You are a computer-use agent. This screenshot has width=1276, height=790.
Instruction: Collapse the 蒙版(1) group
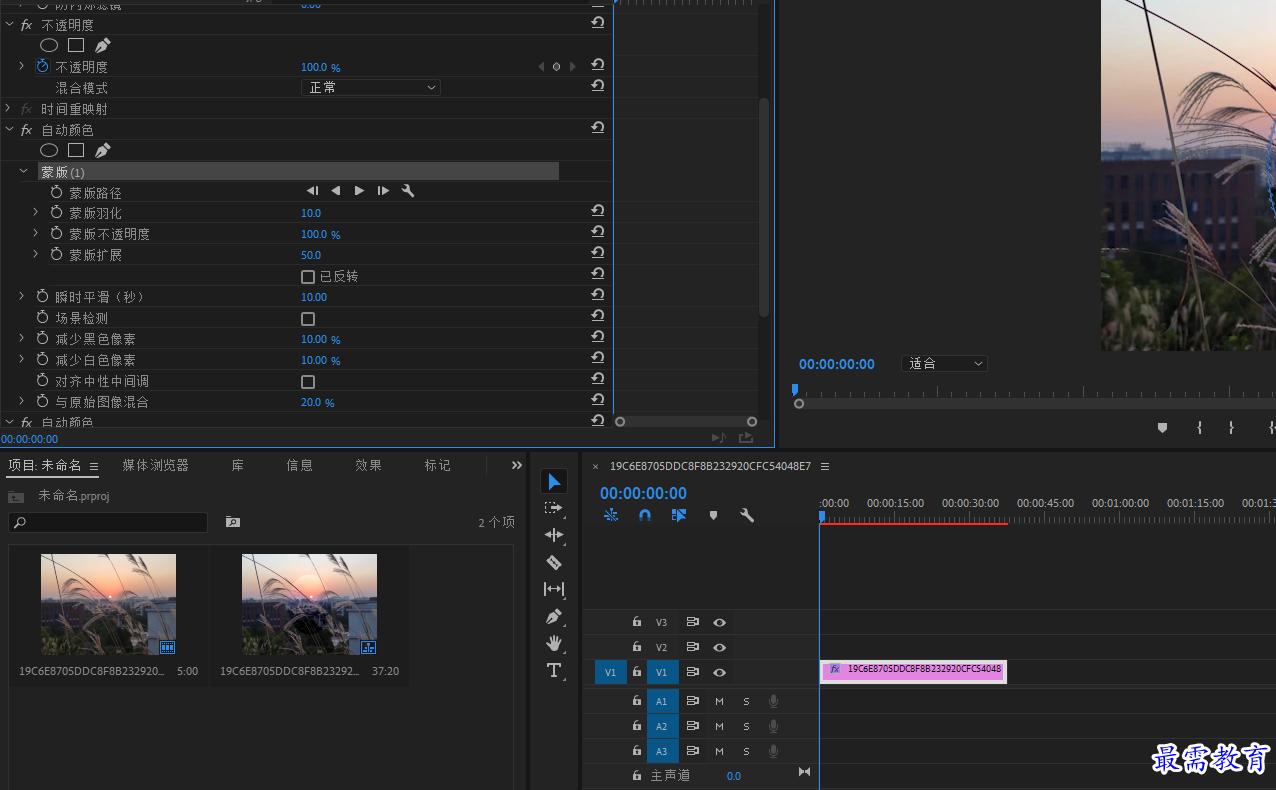[x=23, y=172]
